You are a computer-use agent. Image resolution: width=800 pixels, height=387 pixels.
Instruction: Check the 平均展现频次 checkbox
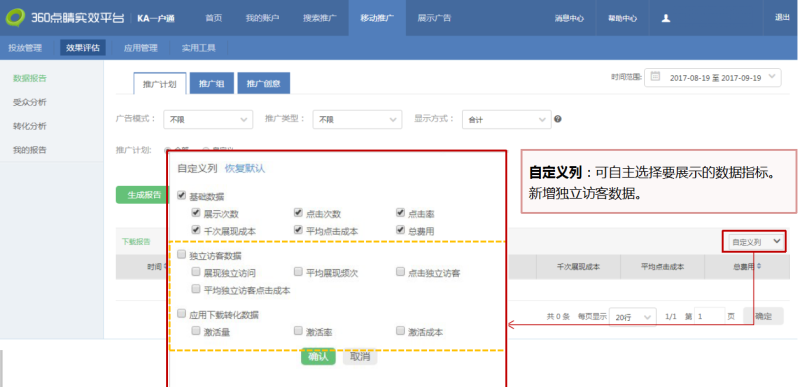click(298, 272)
